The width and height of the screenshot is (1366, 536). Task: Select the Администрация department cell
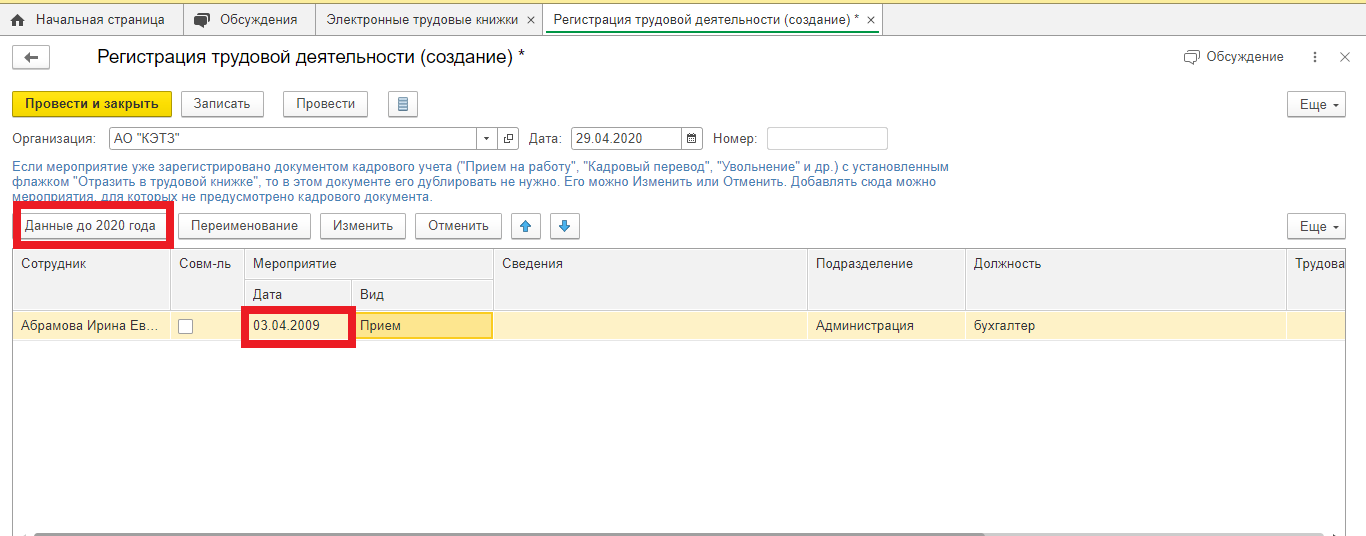(x=886, y=326)
